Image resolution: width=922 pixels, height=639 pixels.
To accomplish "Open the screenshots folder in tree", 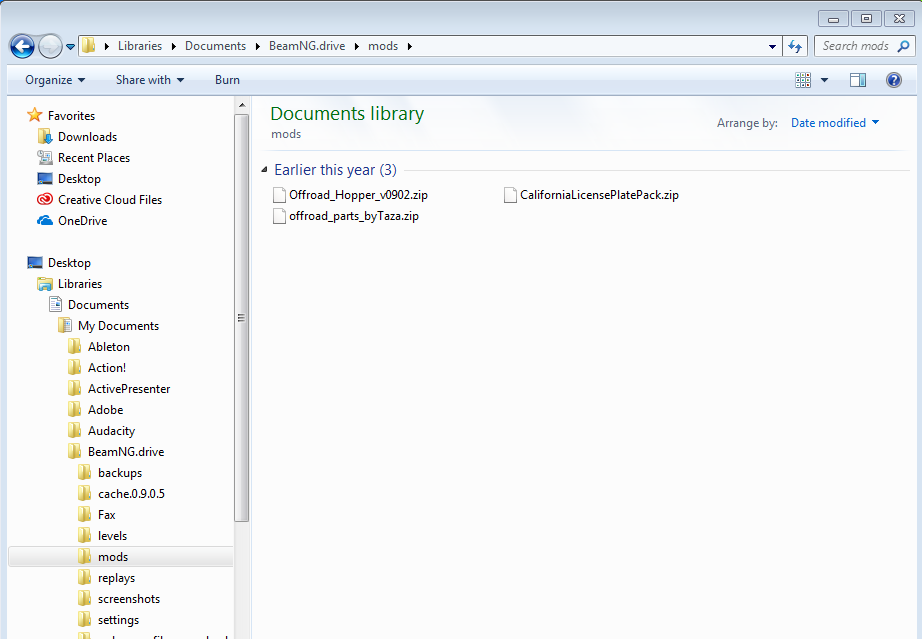I will pyautogui.click(x=129, y=599).
